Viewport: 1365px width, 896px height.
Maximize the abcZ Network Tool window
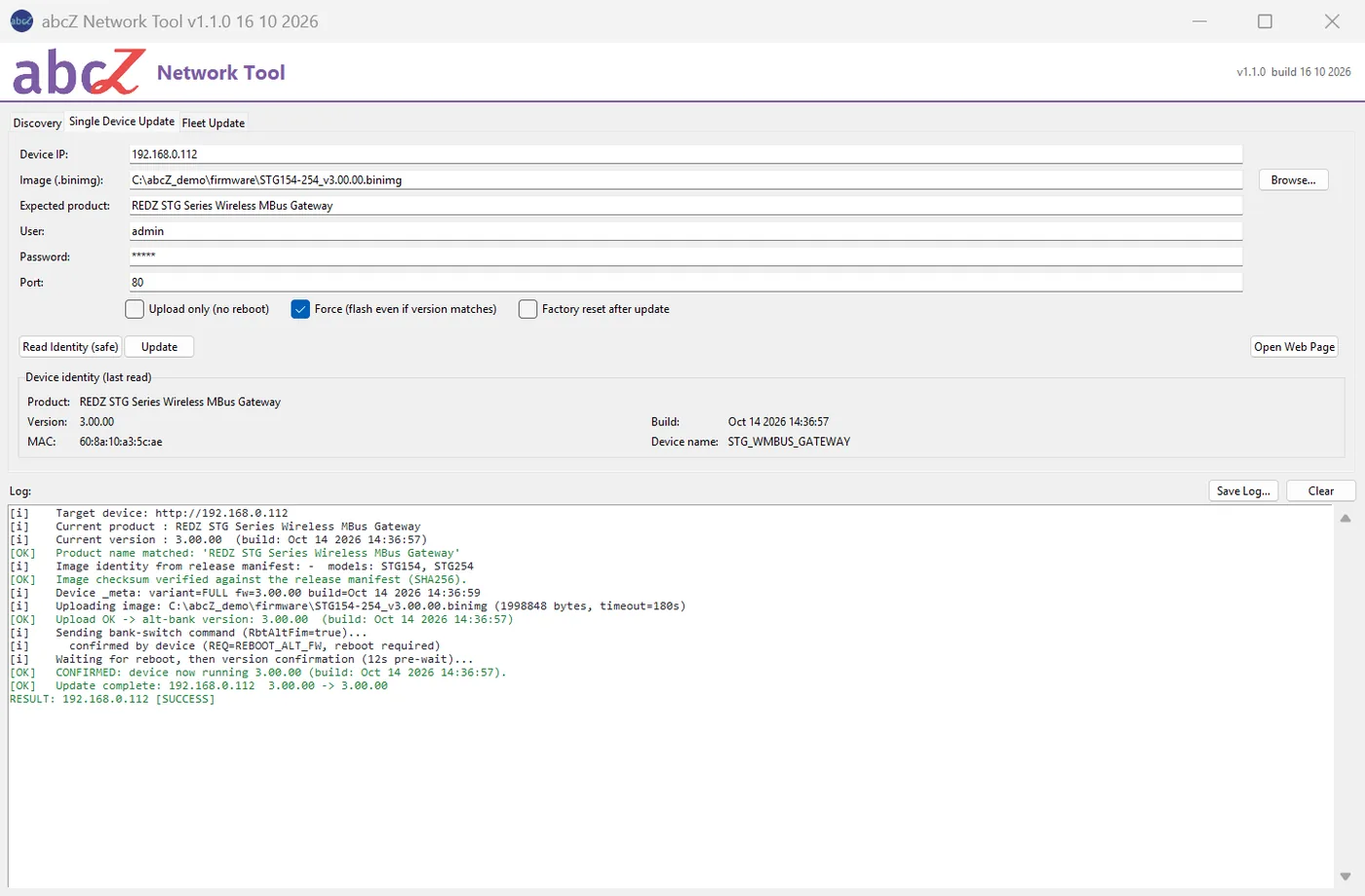tap(1265, 21)
